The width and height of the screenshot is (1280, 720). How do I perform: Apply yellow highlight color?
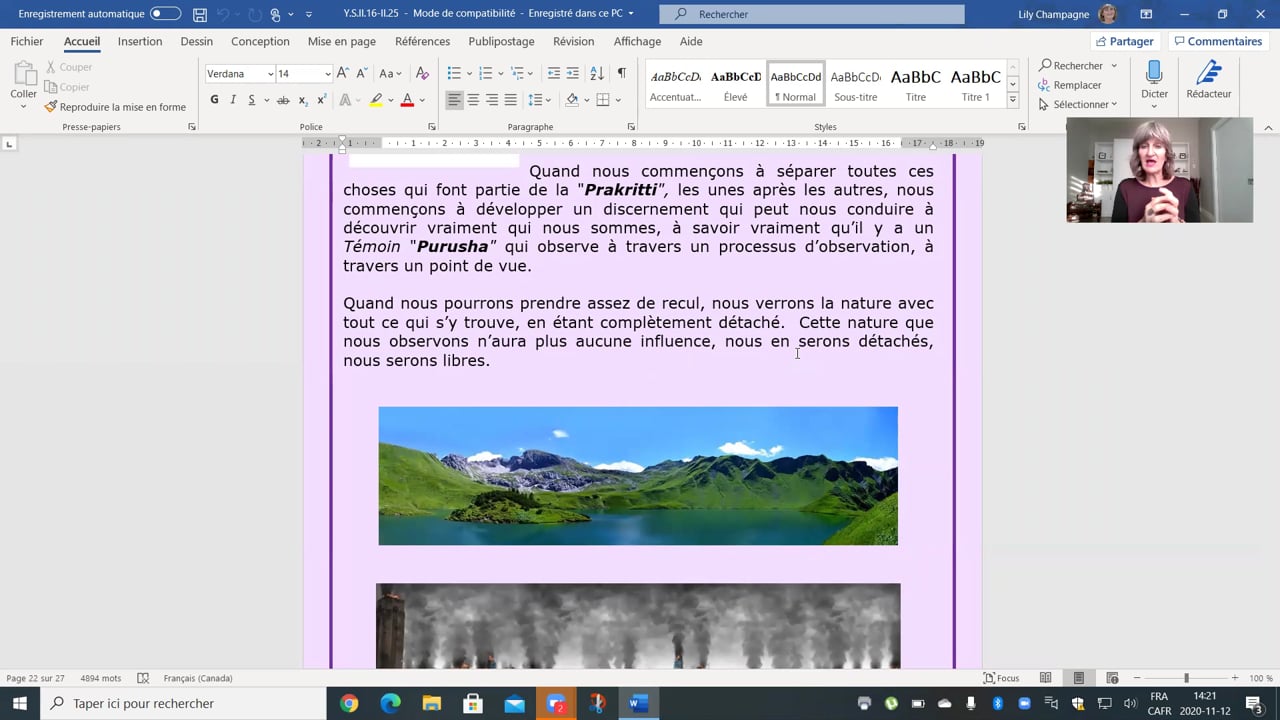[376, 100]
